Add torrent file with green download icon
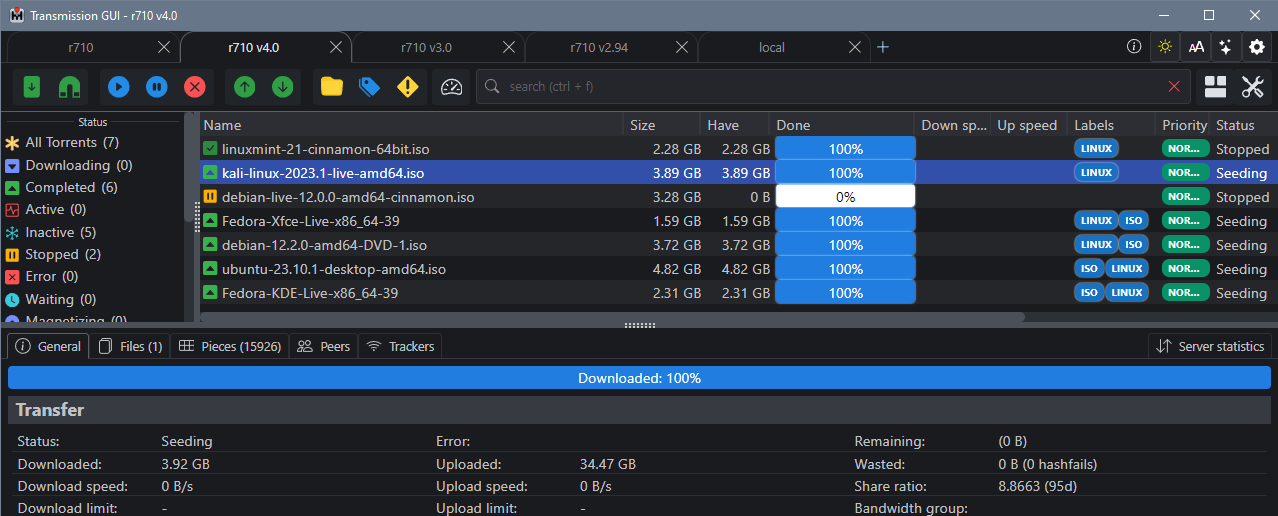This screenshot has height=516, width=1278. tap(32, 87)
